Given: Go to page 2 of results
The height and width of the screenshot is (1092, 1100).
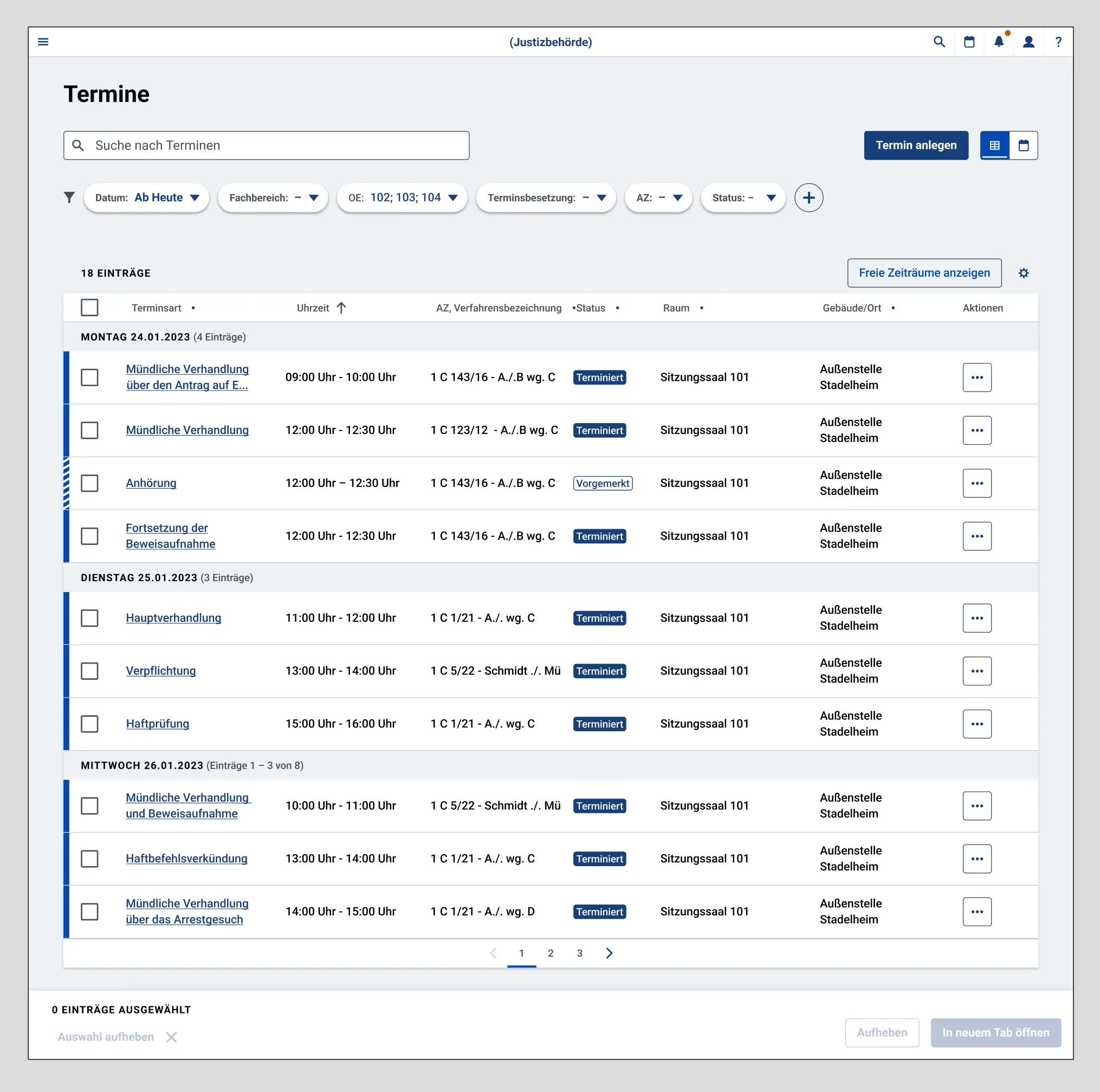Looking at the screenshot, I should (x=551, y=953).
